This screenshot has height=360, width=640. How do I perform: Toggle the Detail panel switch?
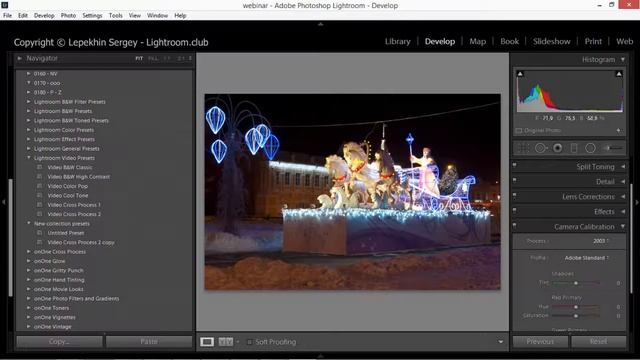(514, 181)
